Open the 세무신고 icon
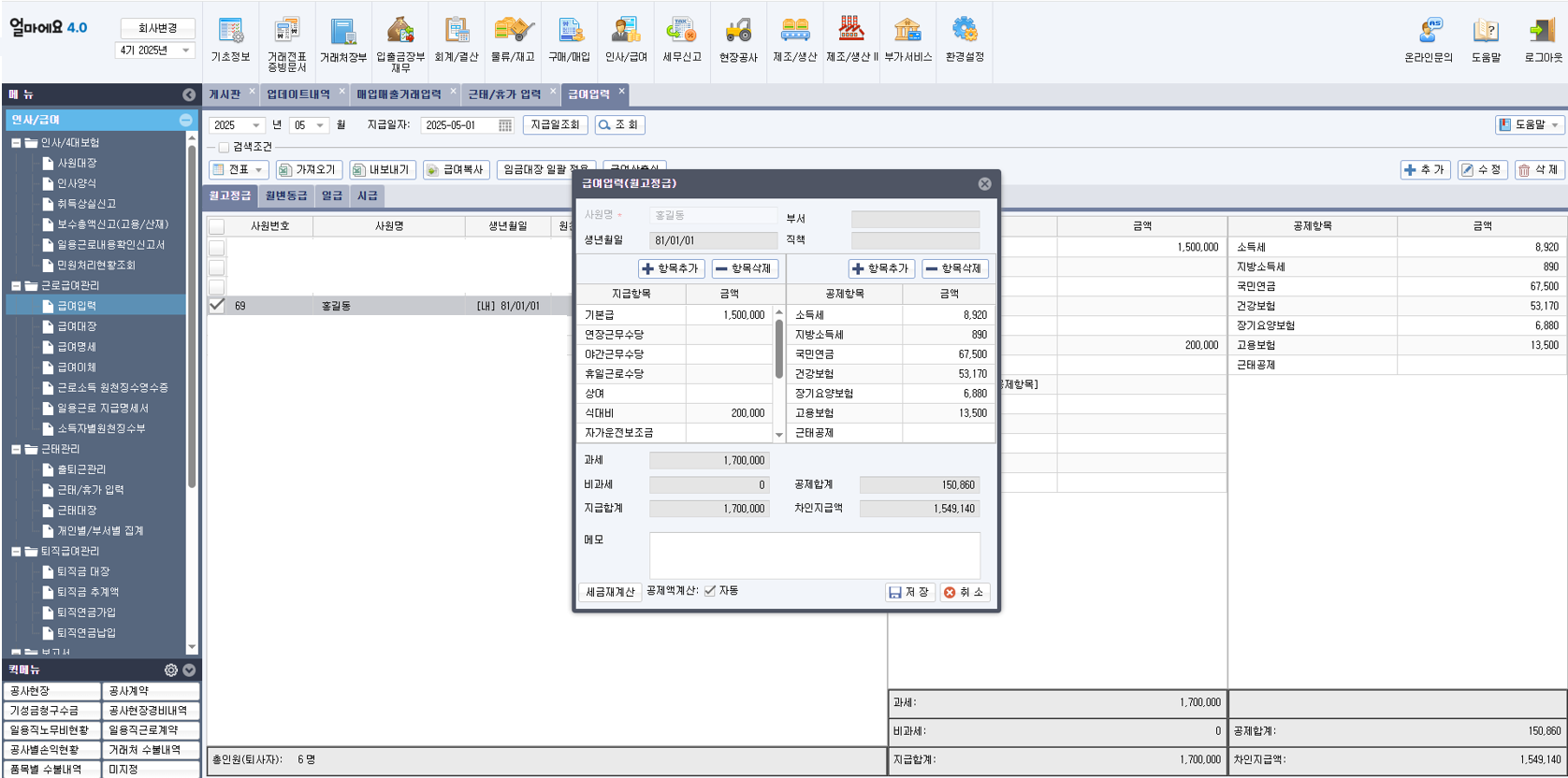 [681, 40]
